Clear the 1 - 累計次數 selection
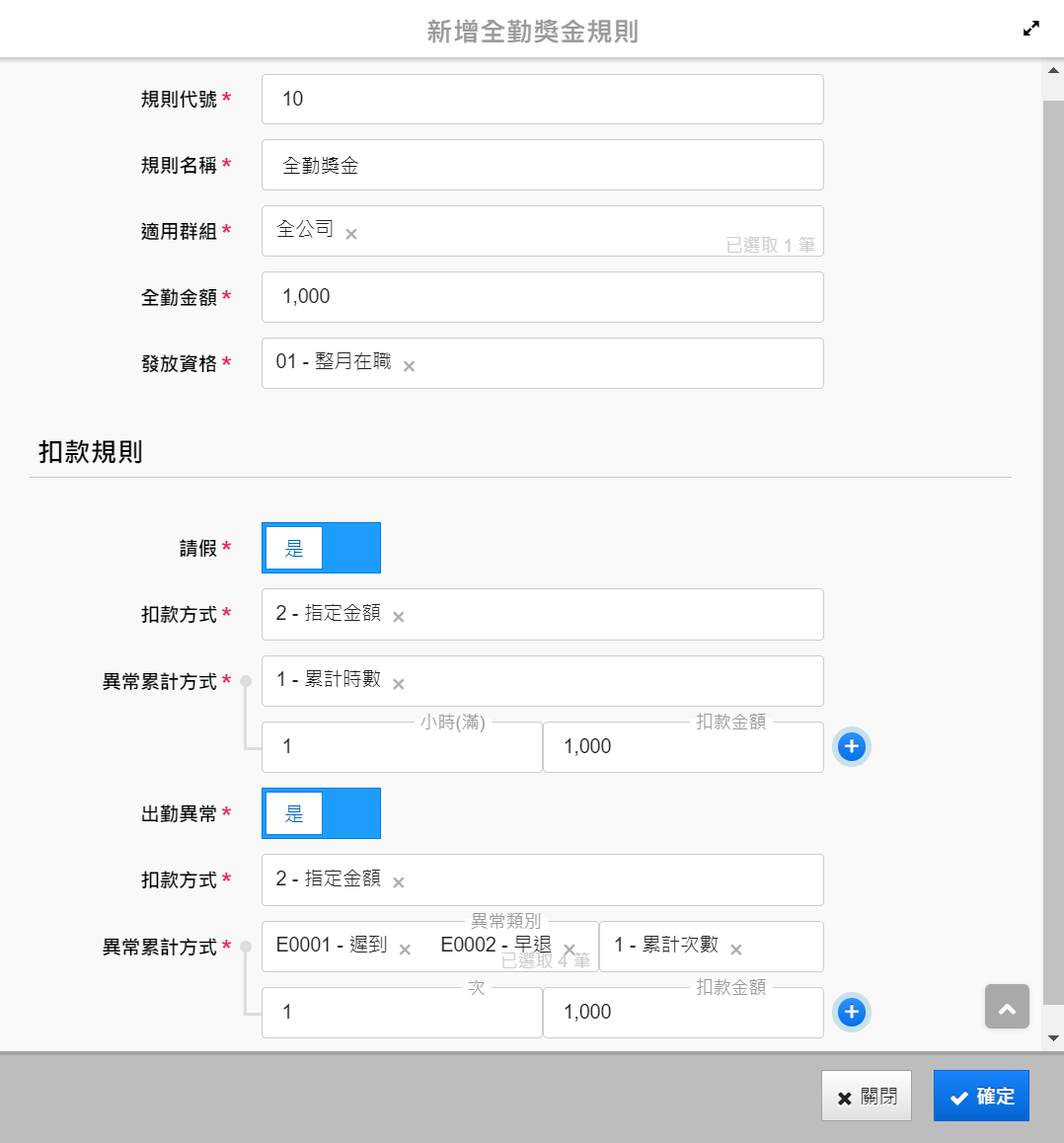1064x1143 pixels. [736, 950]
